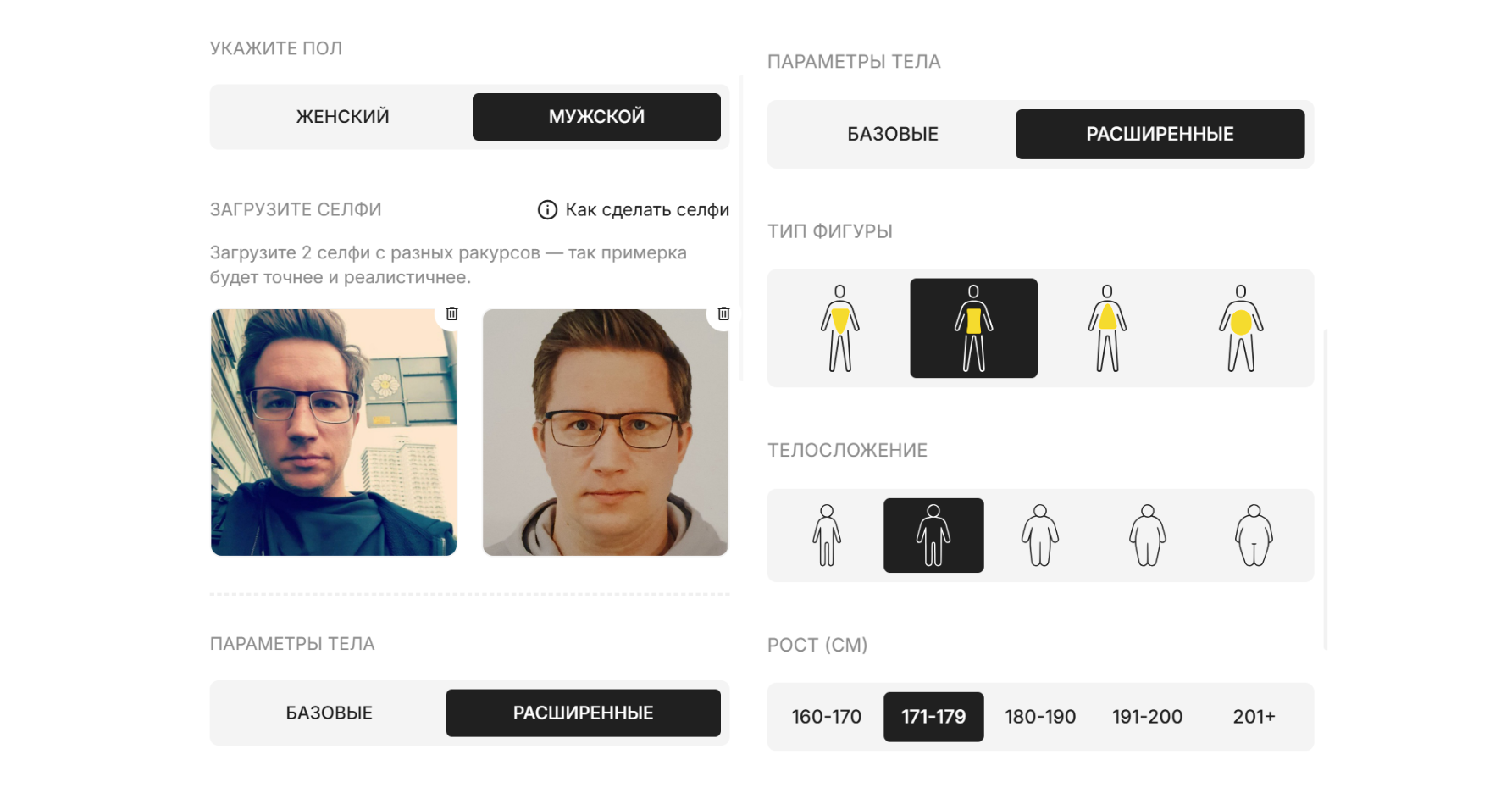
Task: Choose the fourth body build figure
Action: (1148, 535)
